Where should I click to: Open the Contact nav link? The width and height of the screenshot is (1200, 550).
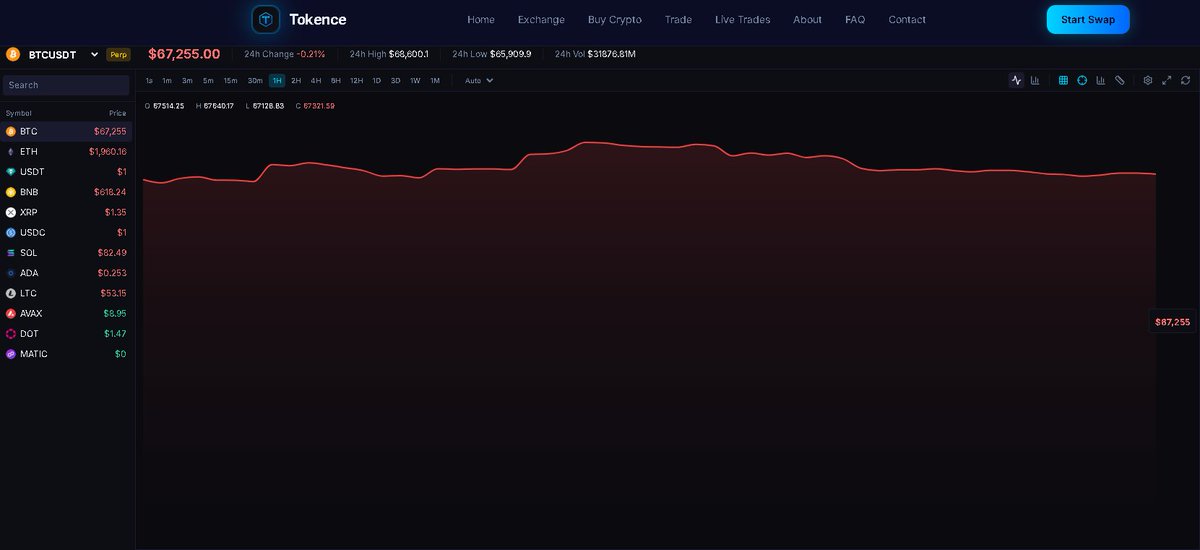tap(907, 20)
